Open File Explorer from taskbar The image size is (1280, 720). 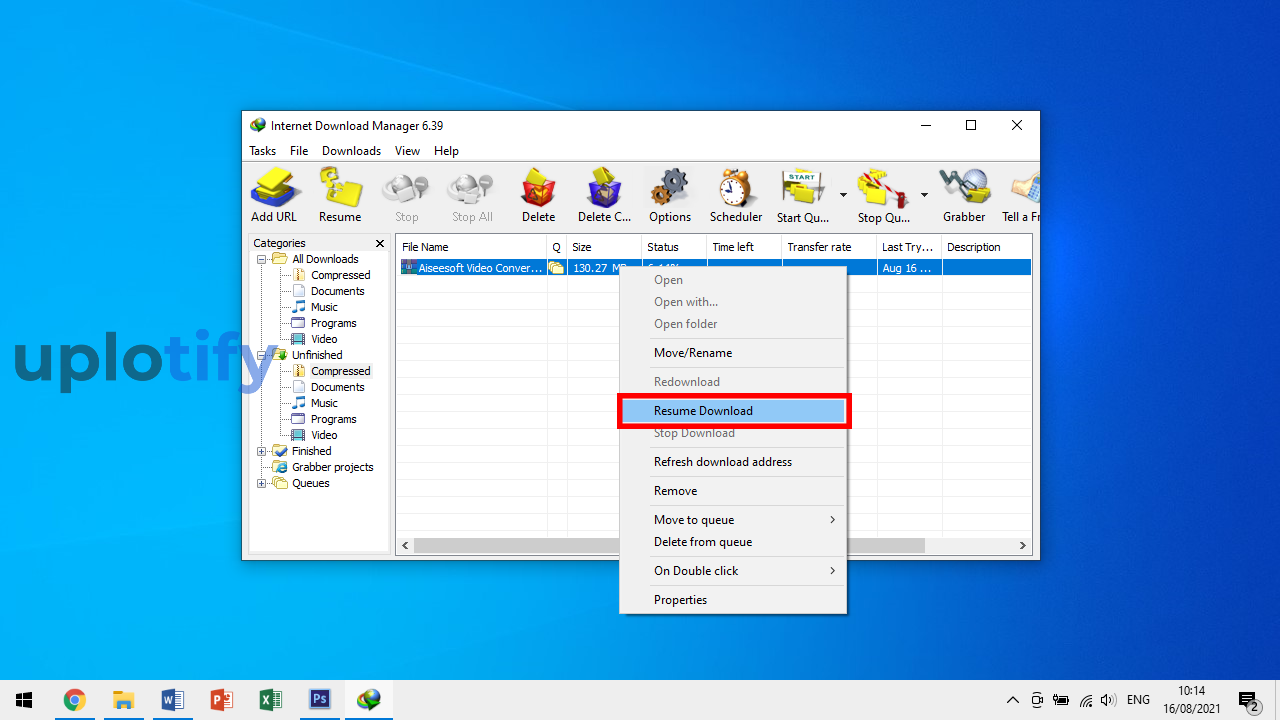click(123, 700)
